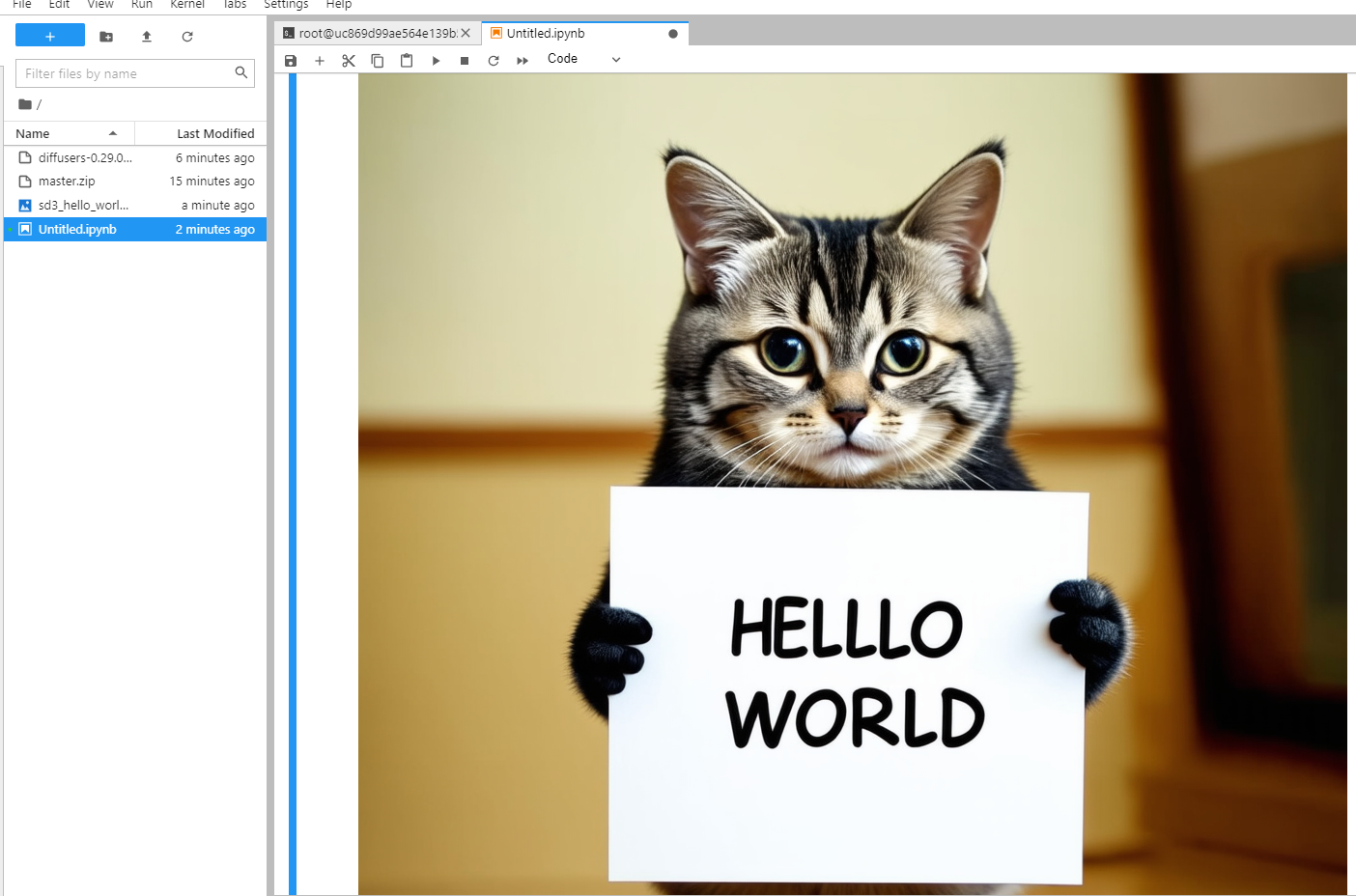1356x896 pixels.
Task: Create a new folder in file browser
Action: (106, 37)
